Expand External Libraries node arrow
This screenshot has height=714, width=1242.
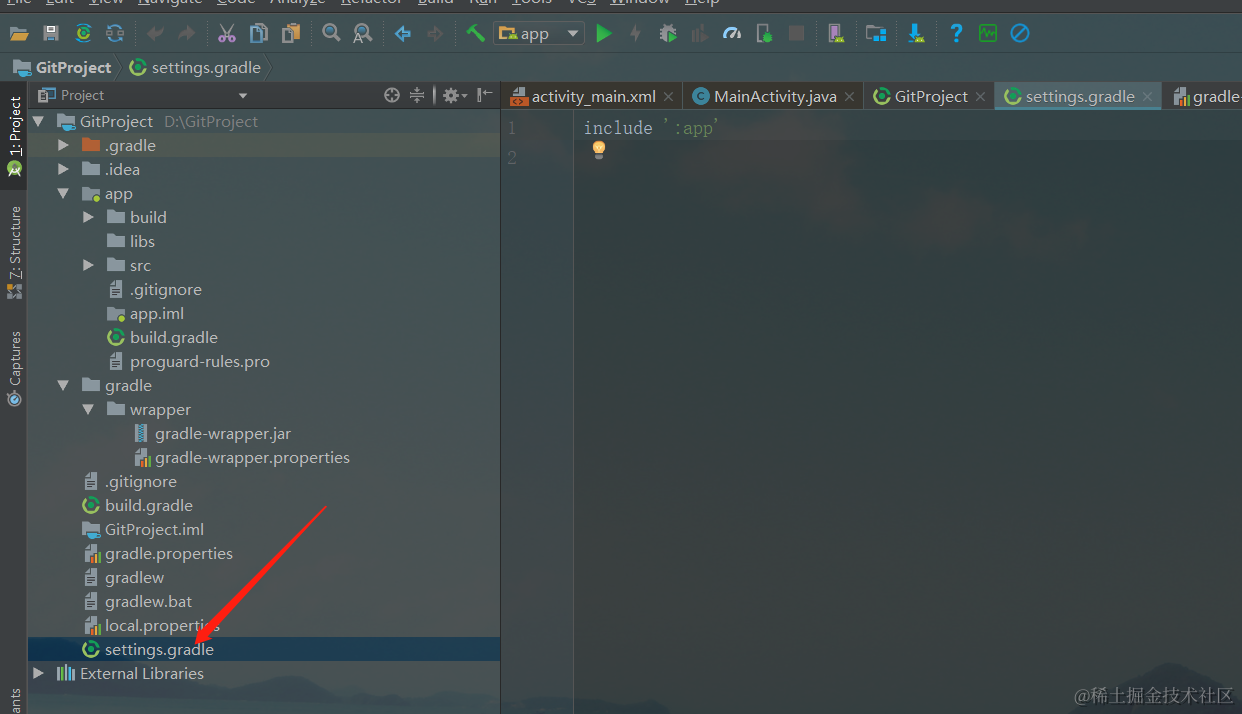coord(38,673)
